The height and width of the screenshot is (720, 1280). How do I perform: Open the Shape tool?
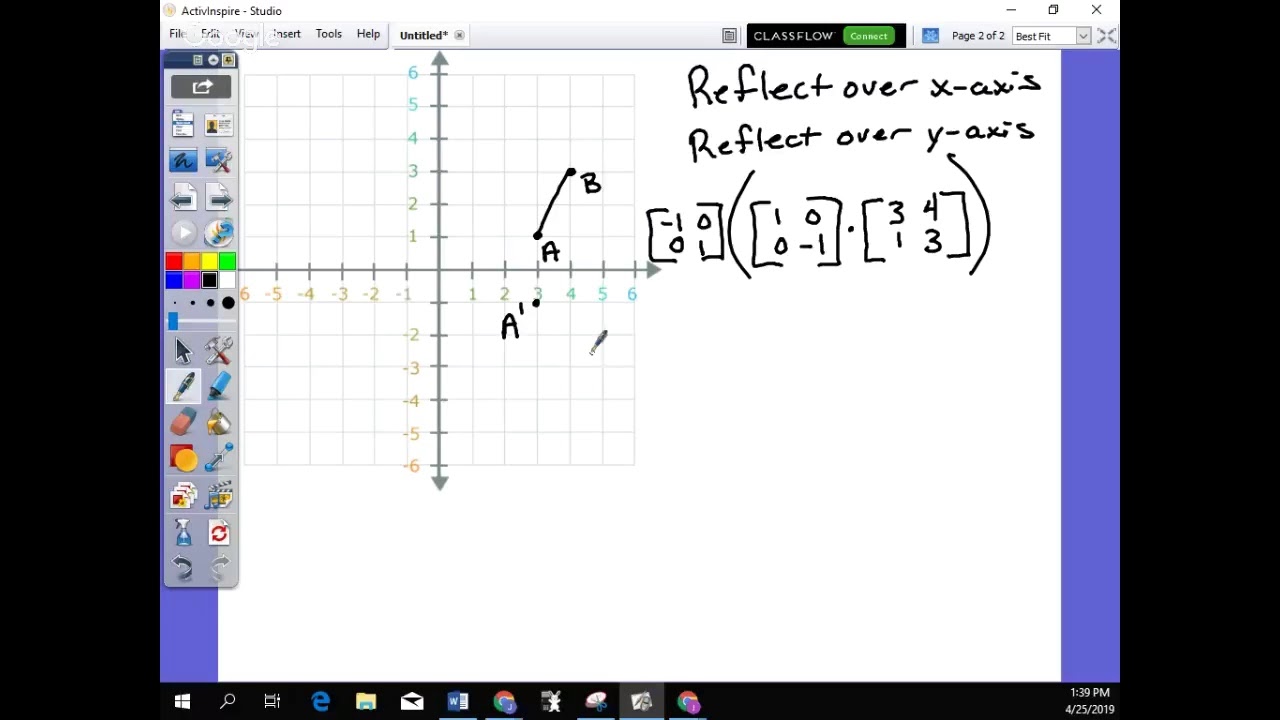pyautogui.click(x=183, y=459)
